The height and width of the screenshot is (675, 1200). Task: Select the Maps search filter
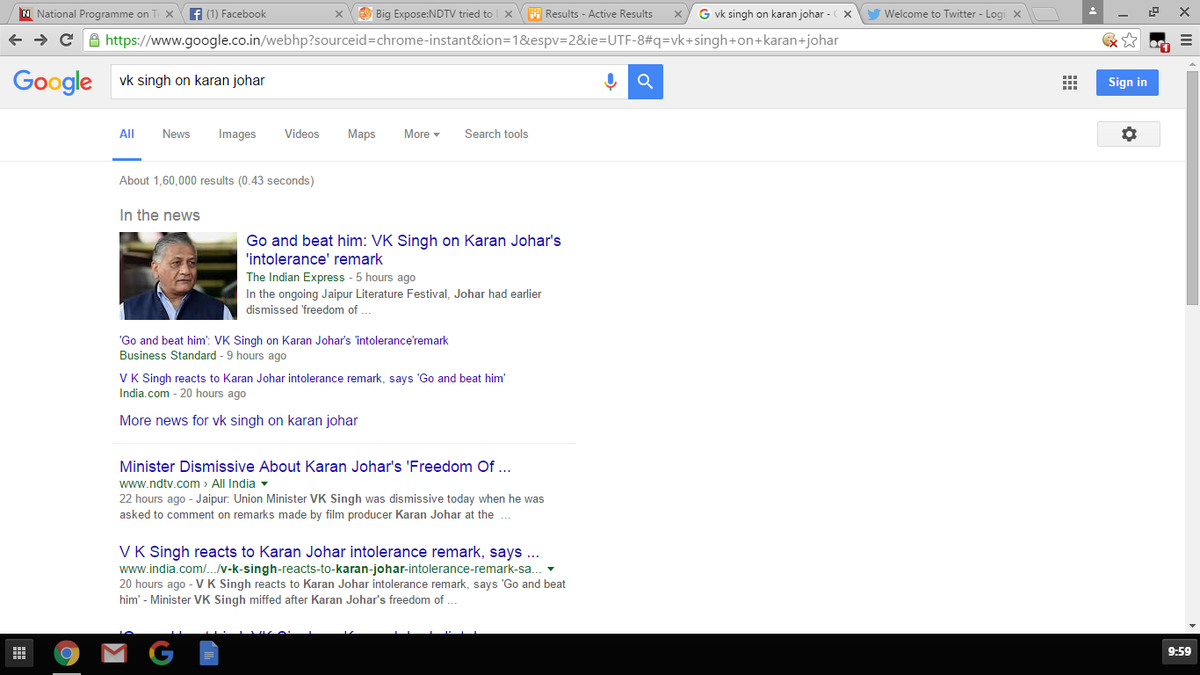362,134
